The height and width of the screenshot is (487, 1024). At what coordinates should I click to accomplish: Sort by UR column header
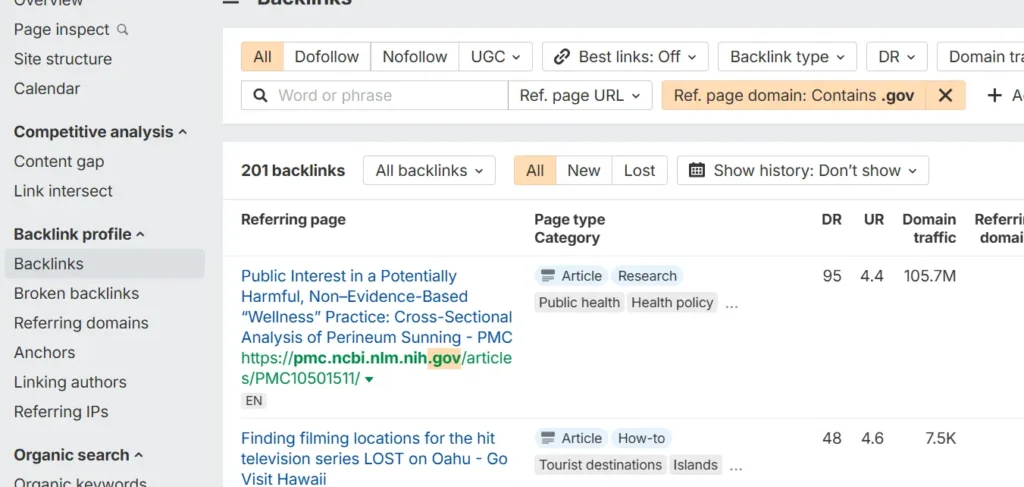click(x=873, y=220)
